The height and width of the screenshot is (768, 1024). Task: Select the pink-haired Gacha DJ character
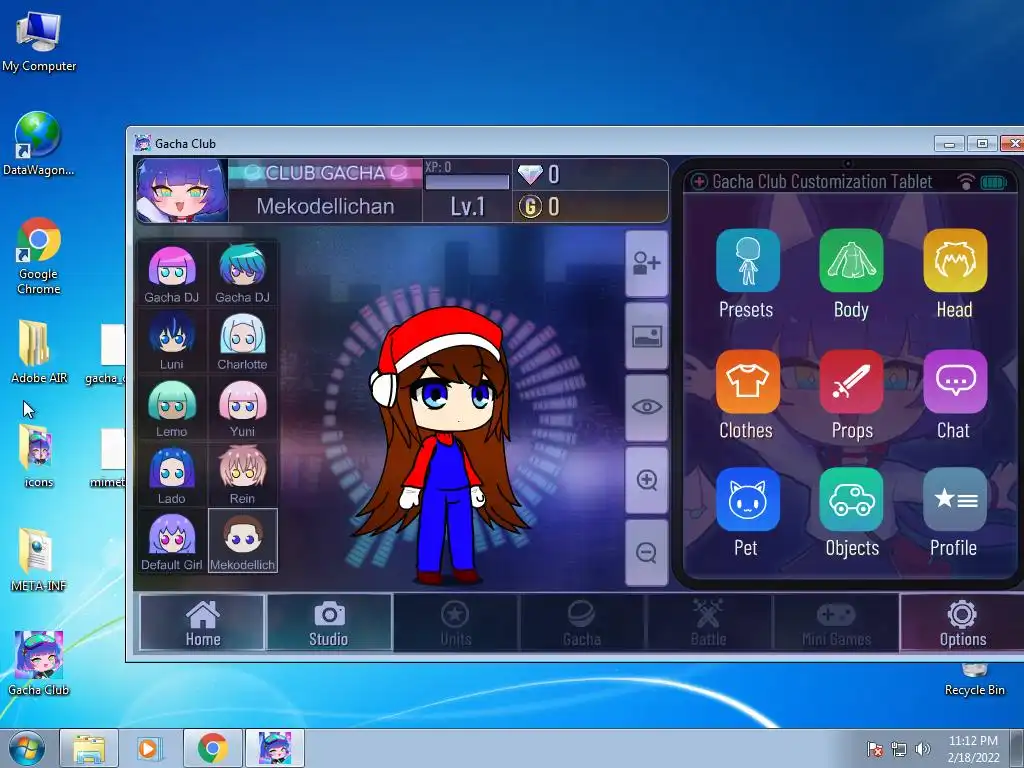[172, 274]
